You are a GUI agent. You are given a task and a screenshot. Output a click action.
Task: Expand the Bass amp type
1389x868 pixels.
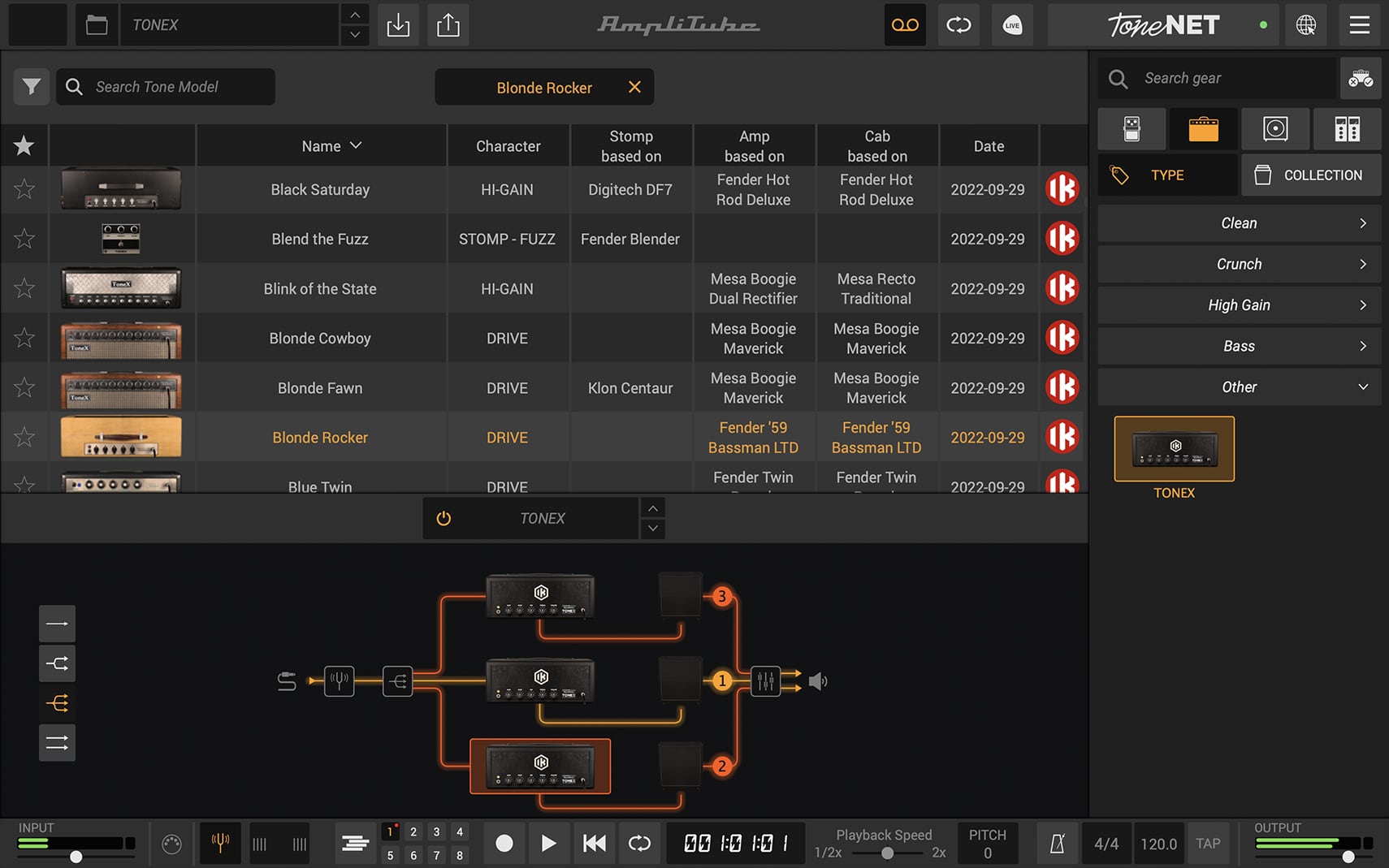point(1239,346)
